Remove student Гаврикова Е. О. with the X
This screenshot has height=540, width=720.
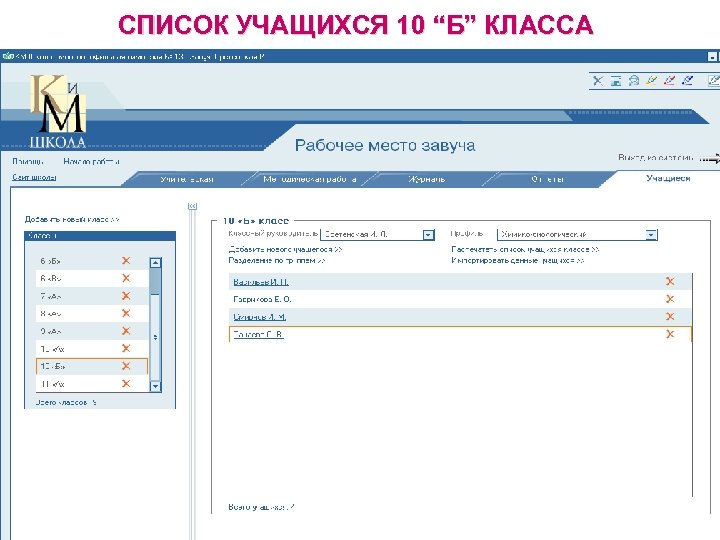[670, 299]
